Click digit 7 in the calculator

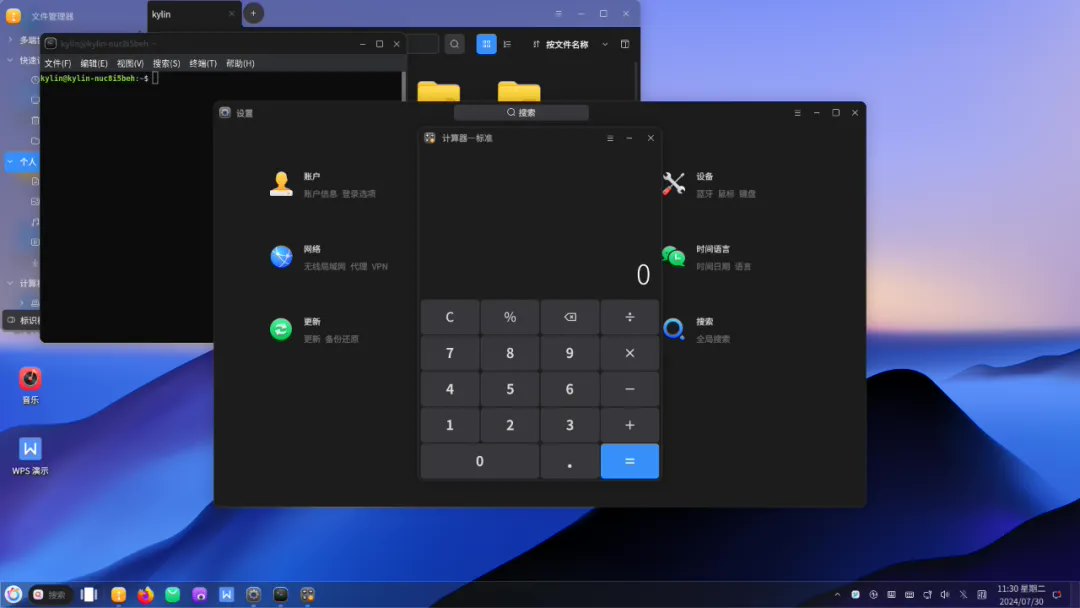[x=450, y=353]
